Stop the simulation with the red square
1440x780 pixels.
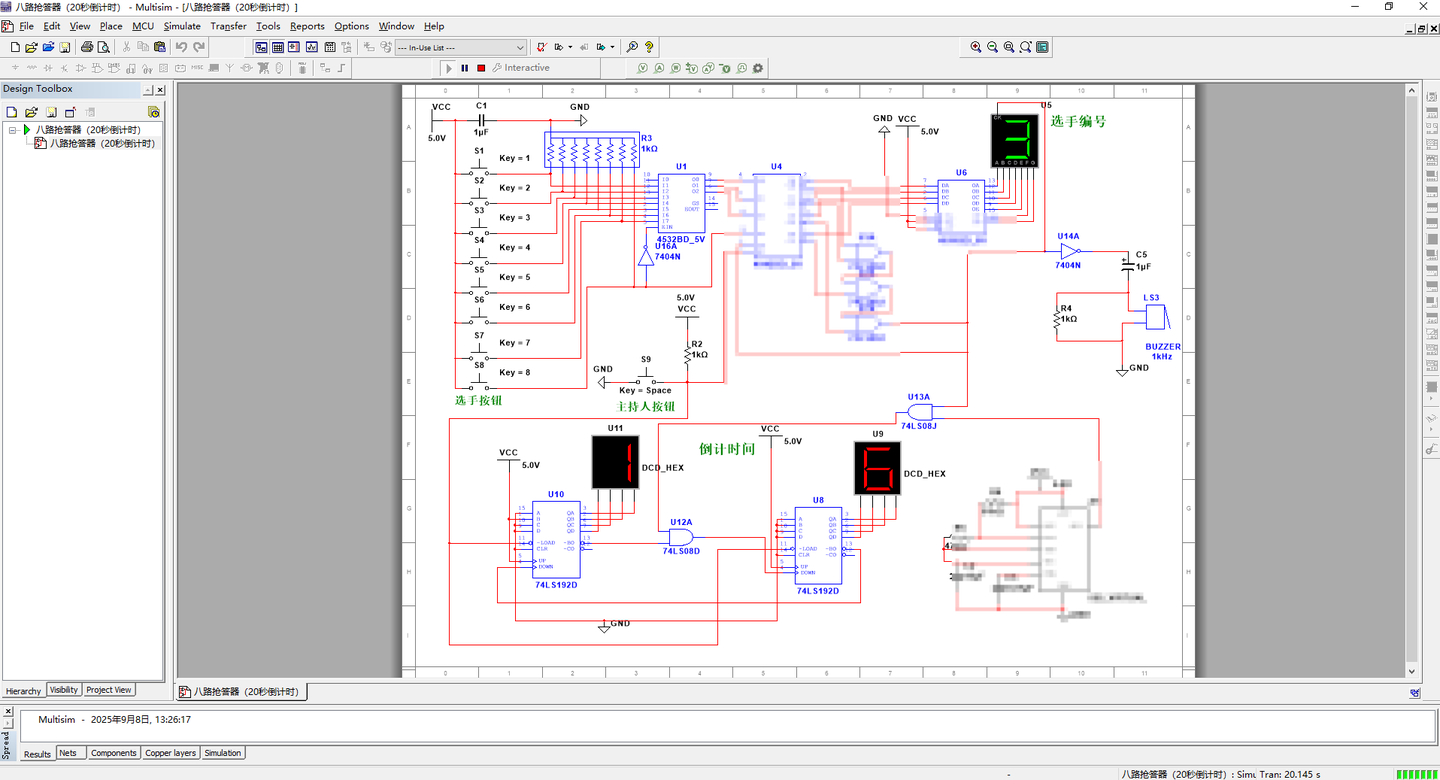(481, 68)
